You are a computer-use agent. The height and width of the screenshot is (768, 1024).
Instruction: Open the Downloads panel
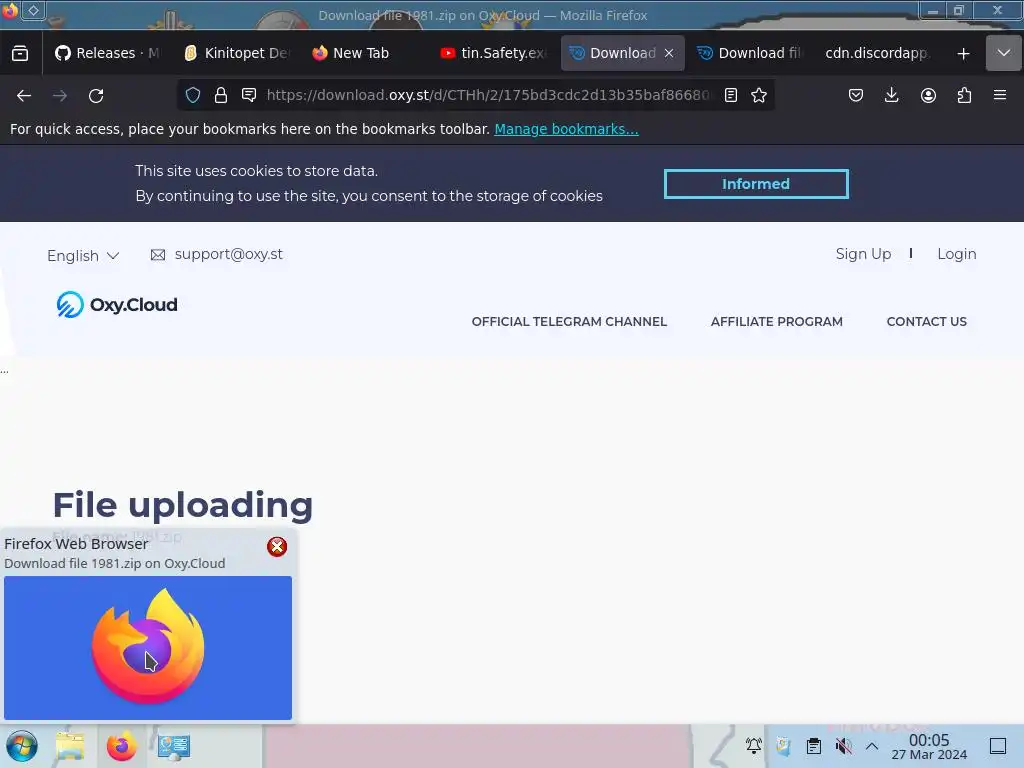(x=891, y=95)
